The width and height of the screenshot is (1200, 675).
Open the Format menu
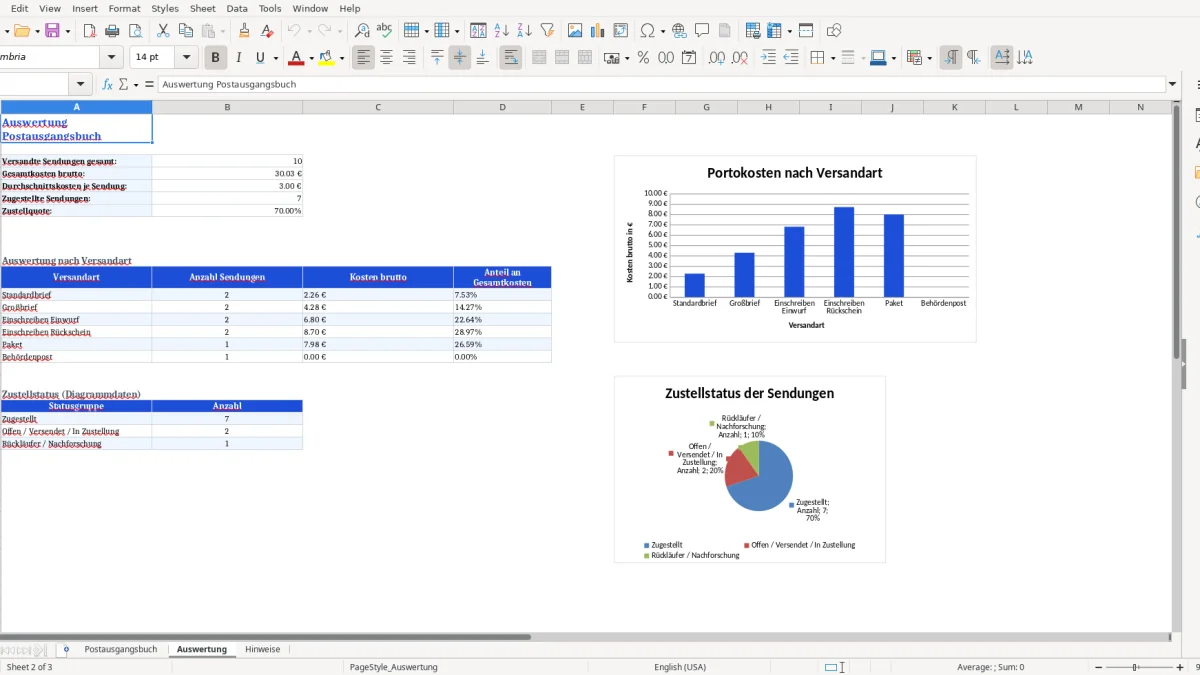click(124, 8)
